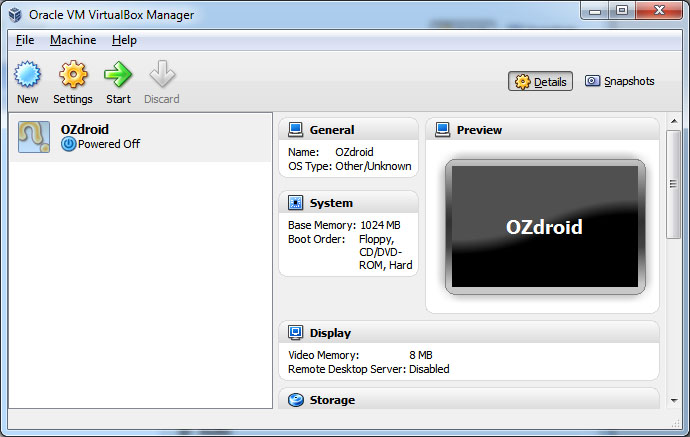Viewport: 690px width, 437px height.
Task: Click the General section header
Action: pos(348,130)
